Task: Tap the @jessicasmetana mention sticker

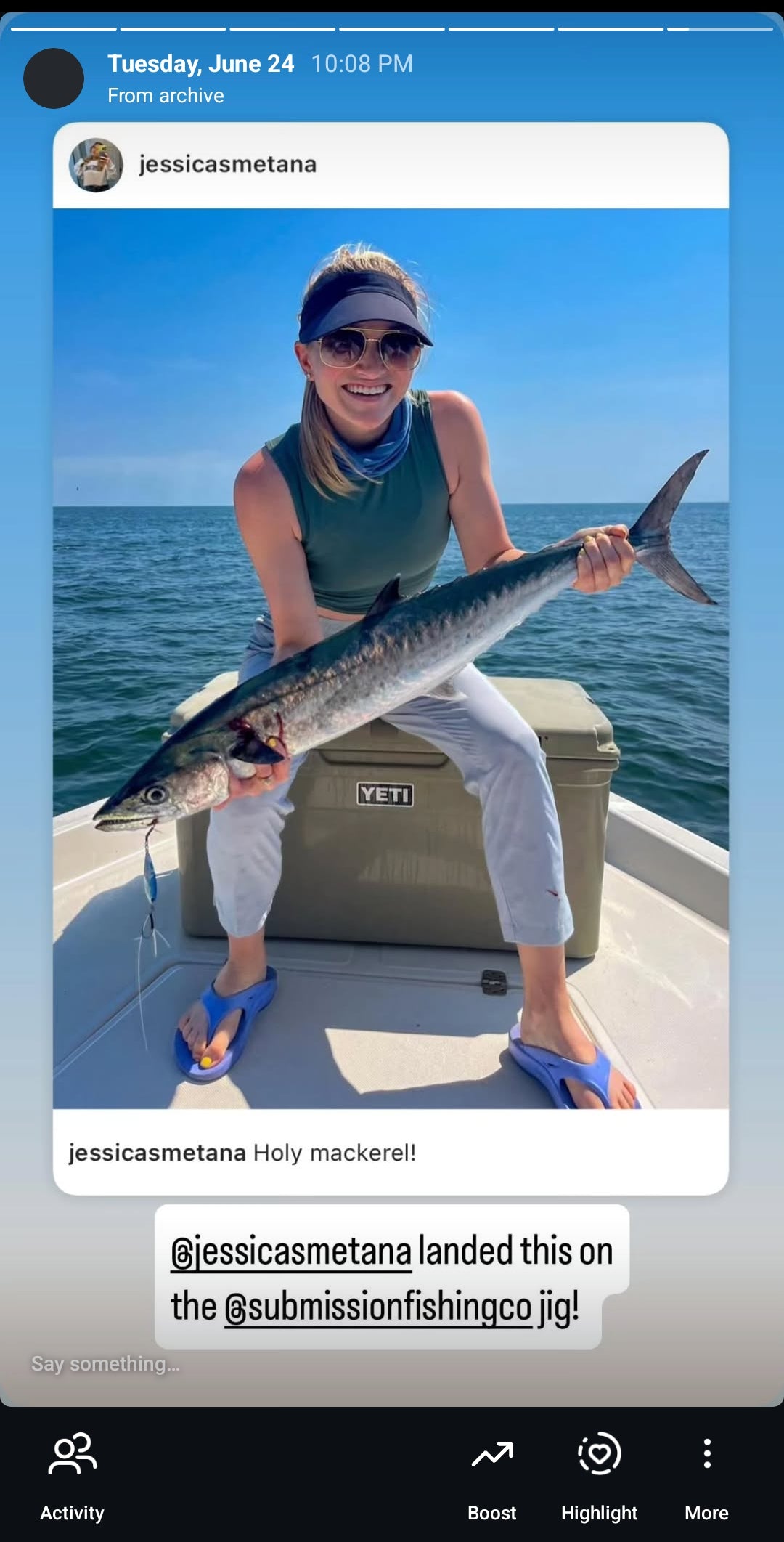Action: (291, 1252)
